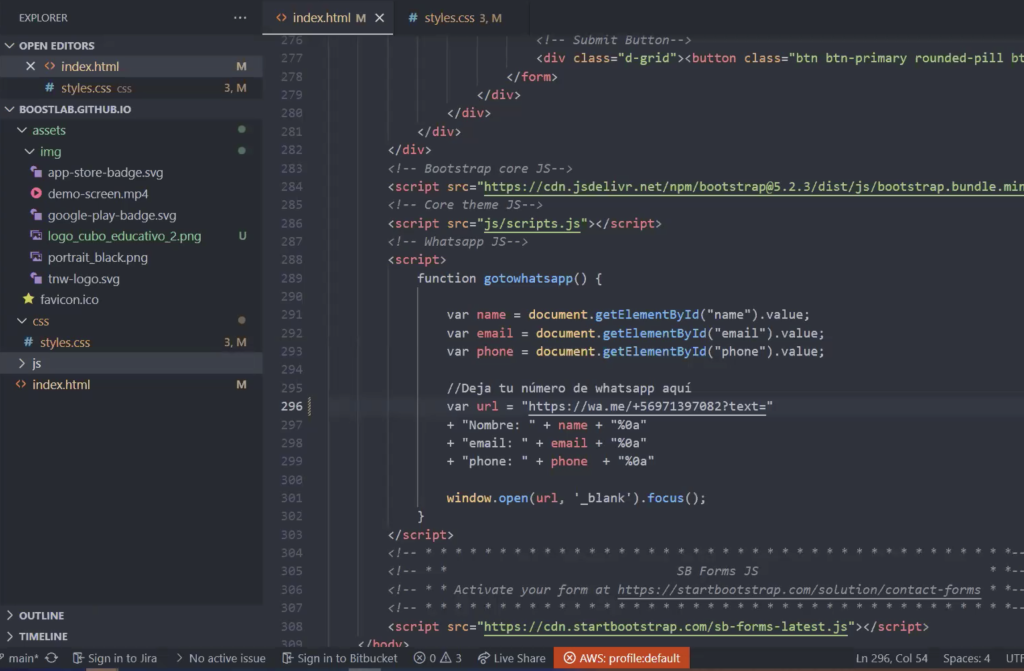Viewport: 1024px width, 671px height.
Task: Close index.html editor tab
Action: click(379, 18)
